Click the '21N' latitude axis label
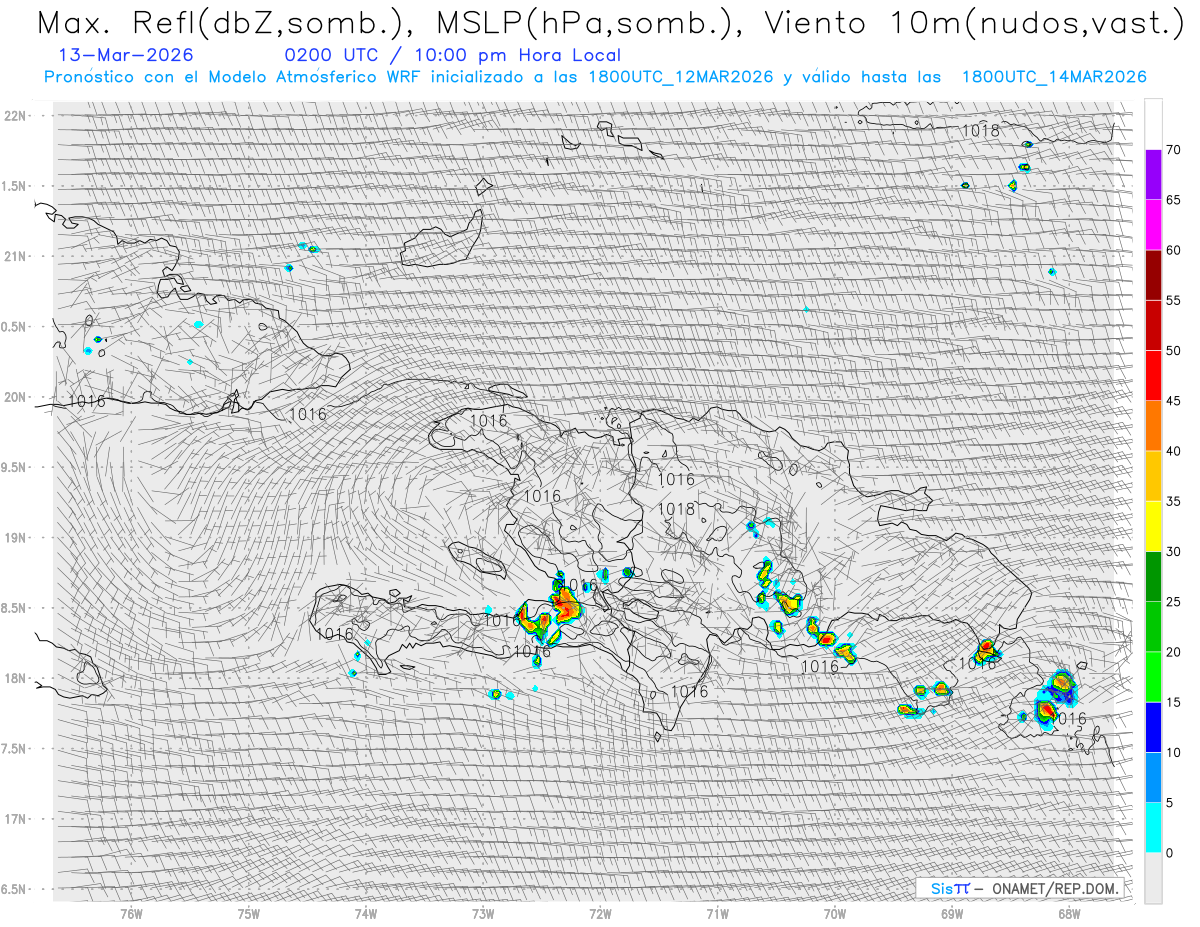 [x=15, y=256]
